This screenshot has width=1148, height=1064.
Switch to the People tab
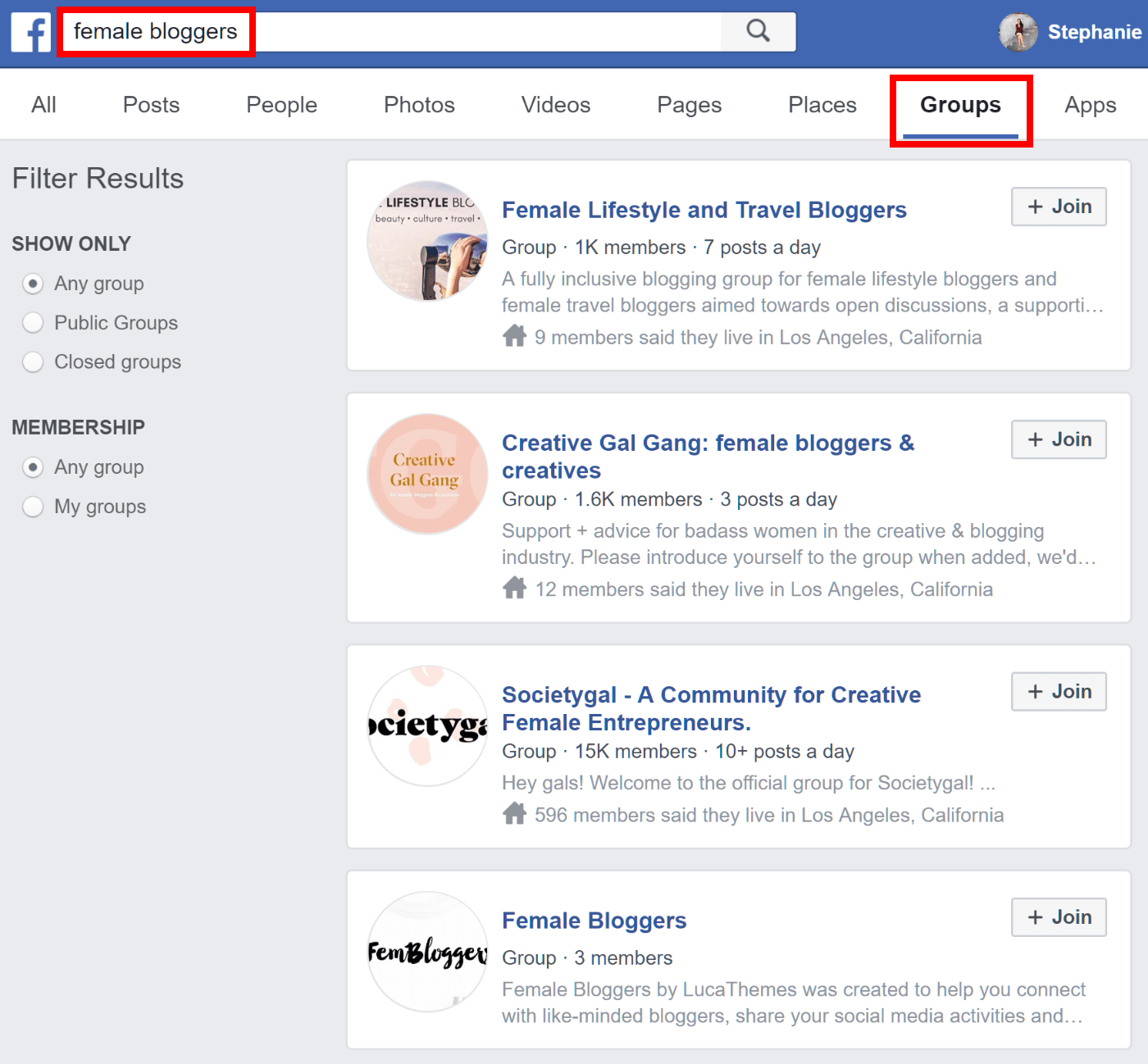[281, 105]
